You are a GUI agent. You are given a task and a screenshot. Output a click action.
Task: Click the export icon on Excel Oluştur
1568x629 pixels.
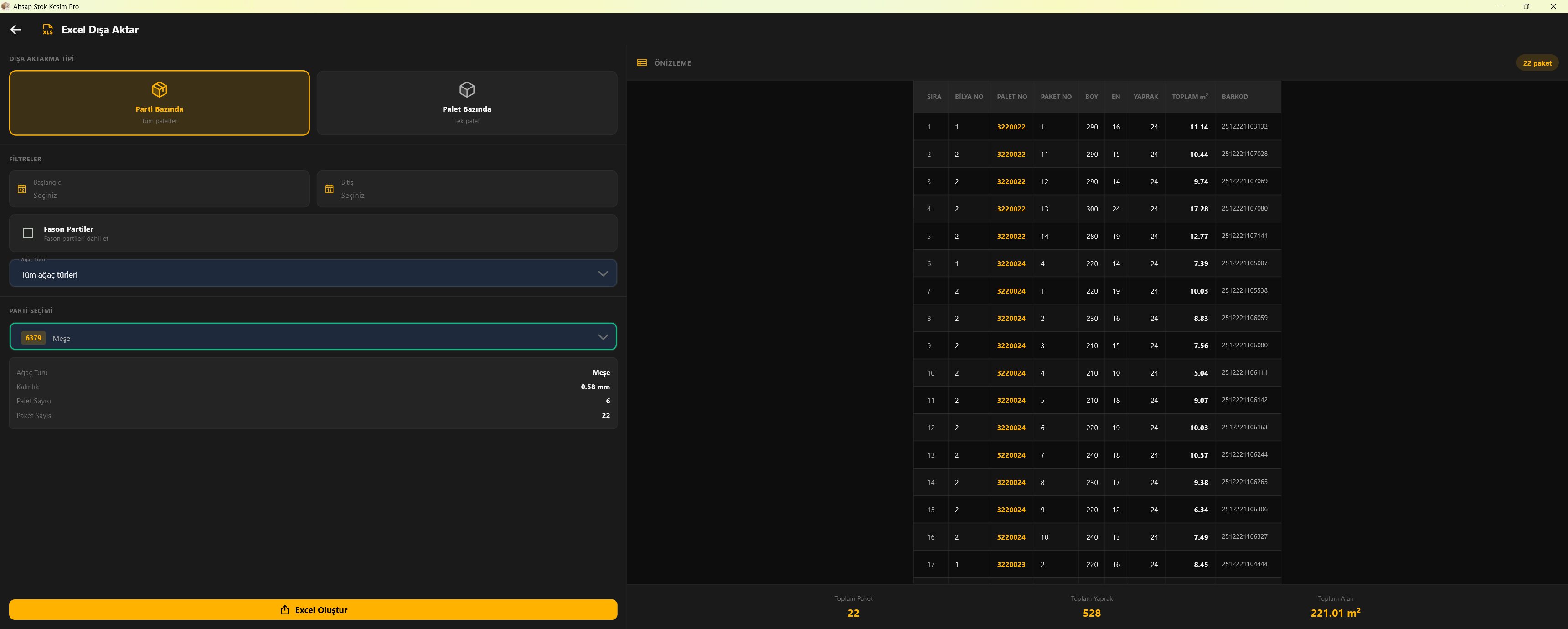tap(284, 609)
